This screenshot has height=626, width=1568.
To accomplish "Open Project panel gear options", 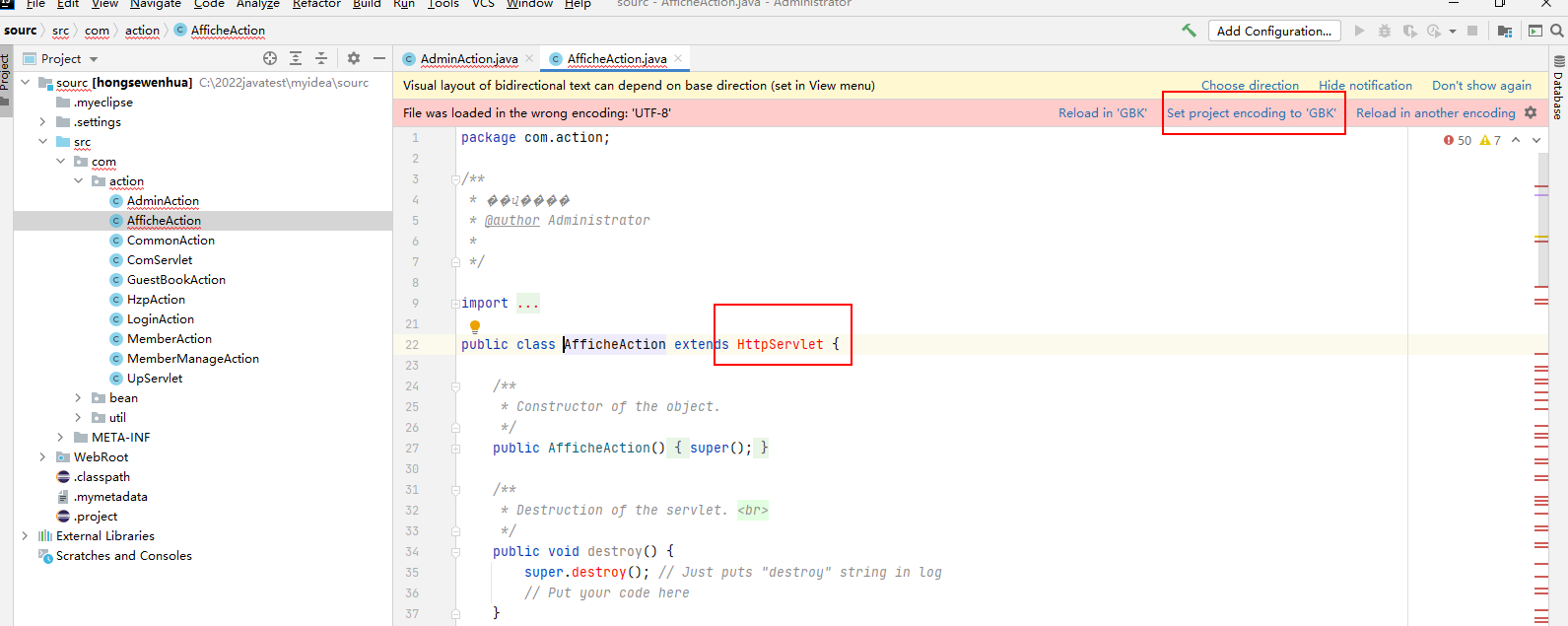I will pos(354,58).
